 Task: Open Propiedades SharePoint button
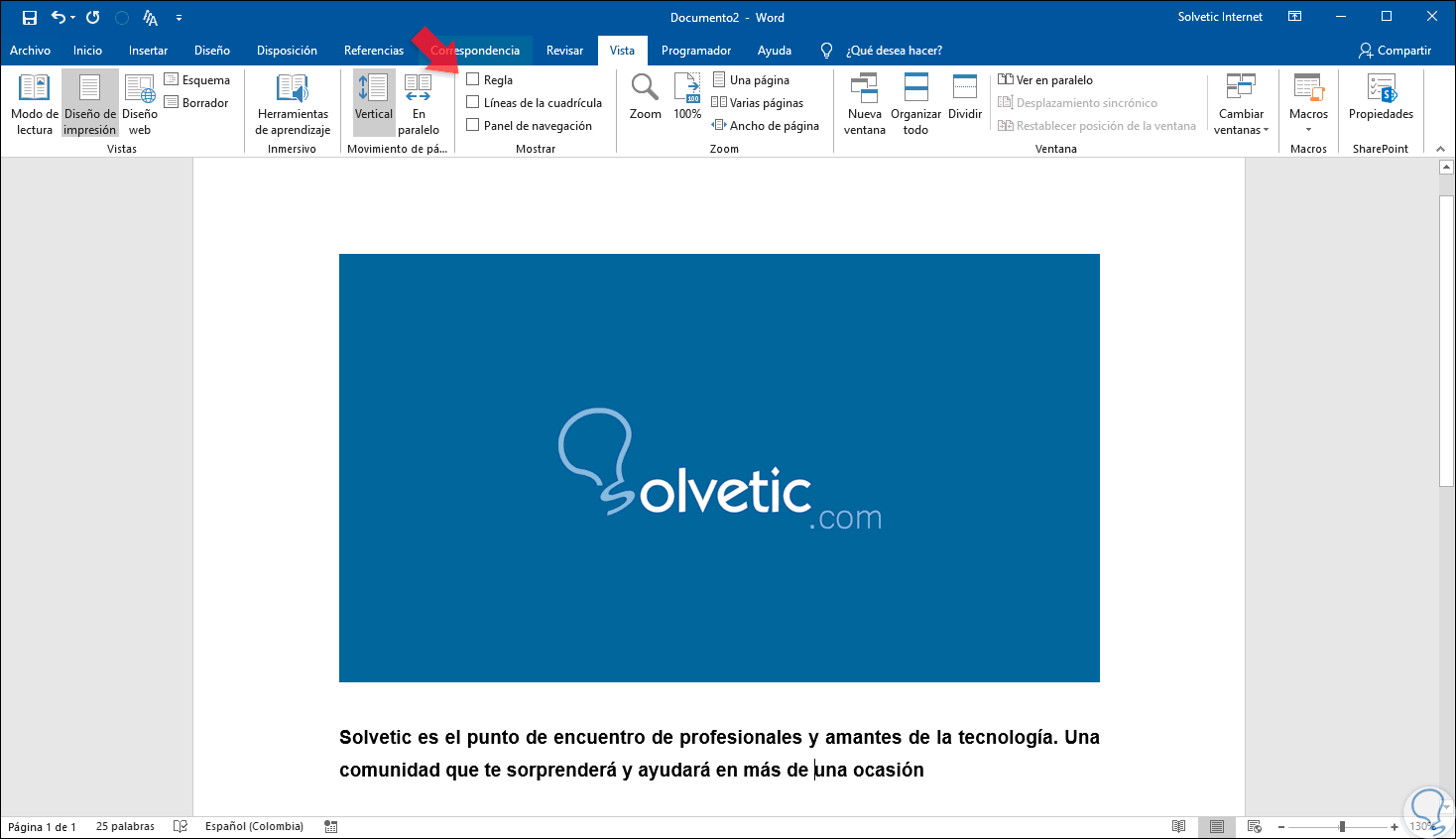point(1381,97)
